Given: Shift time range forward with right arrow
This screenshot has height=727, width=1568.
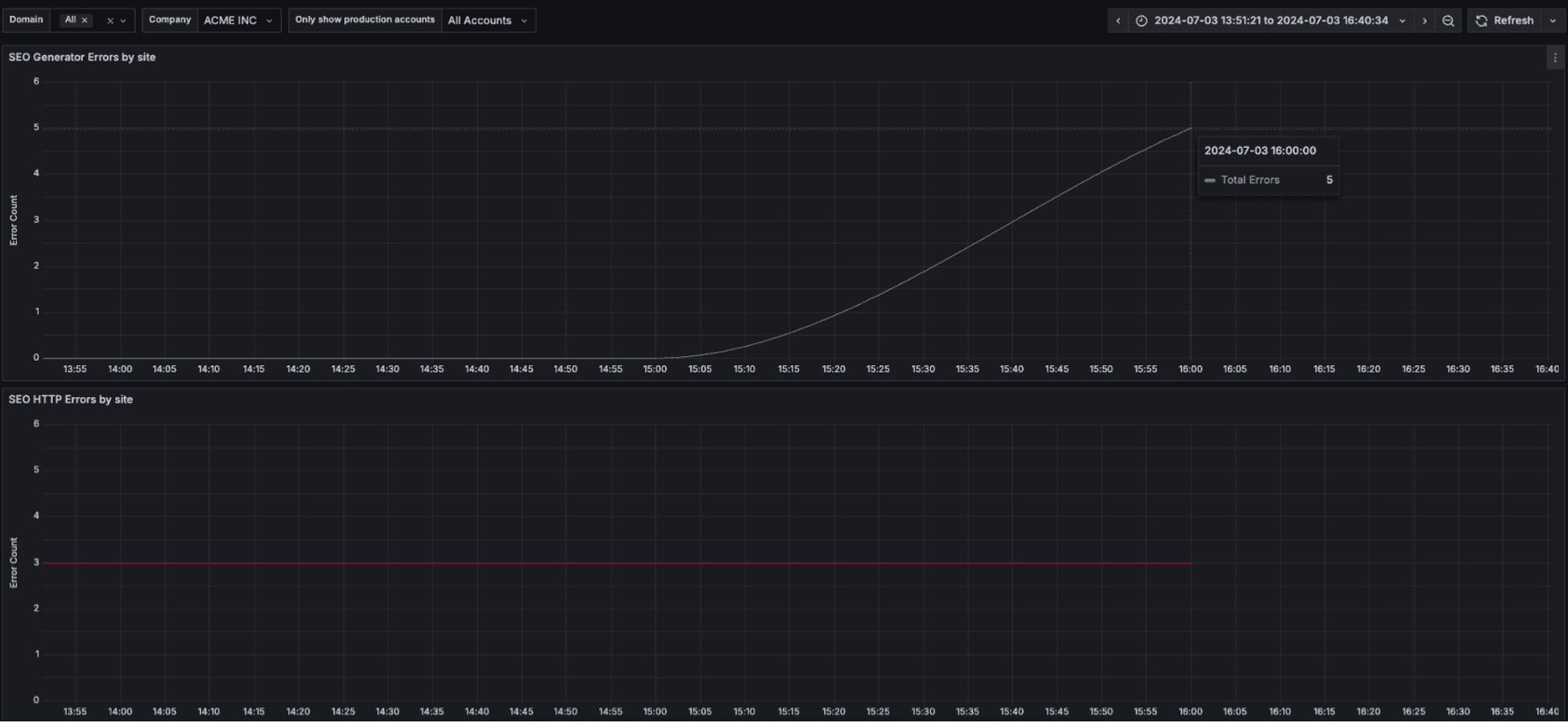Looking at the screenshot, I should (x=1425, y=20).
